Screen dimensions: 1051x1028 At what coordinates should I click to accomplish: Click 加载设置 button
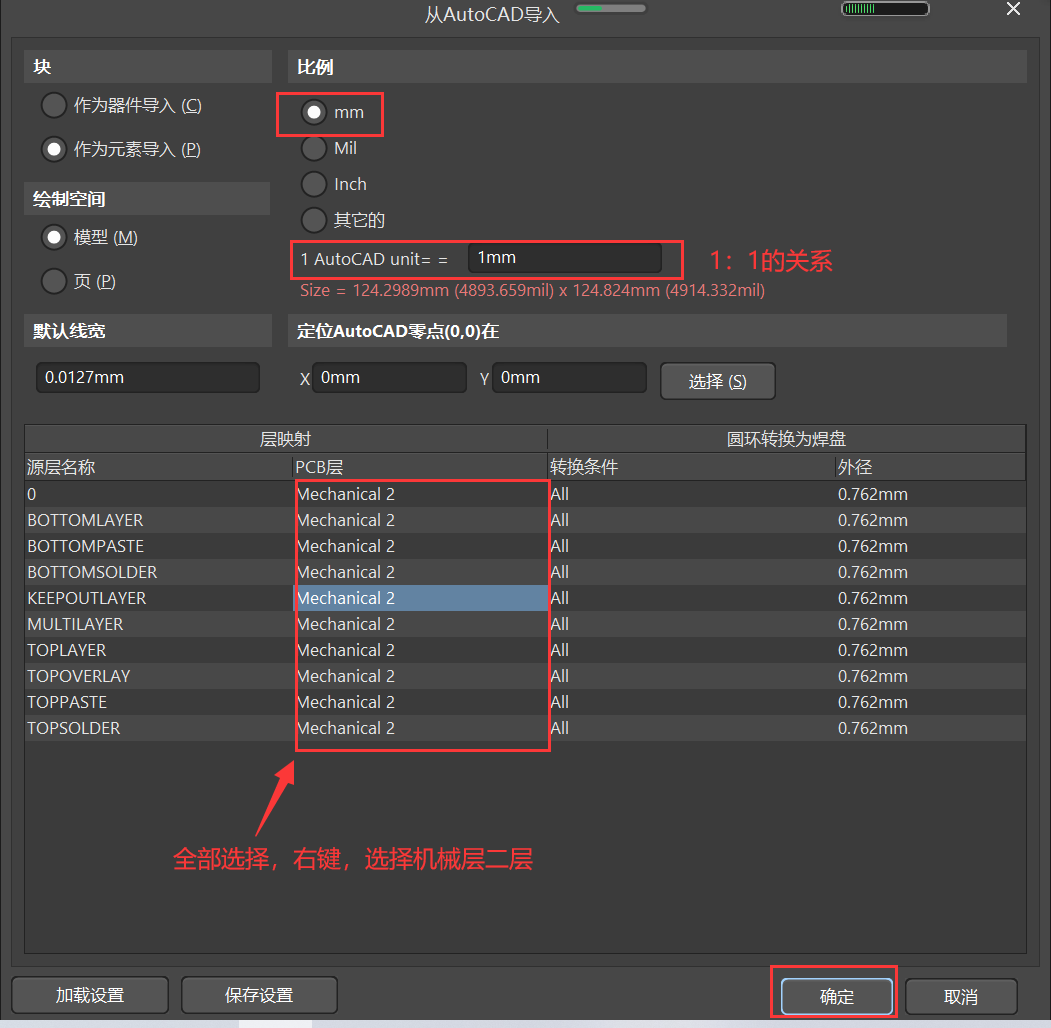pyautogui.click(x=90, y=995)
